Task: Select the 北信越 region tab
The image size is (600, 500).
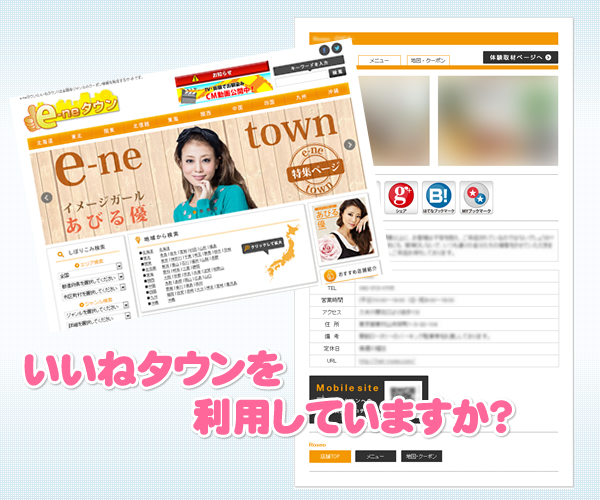Action: (141, 125)
